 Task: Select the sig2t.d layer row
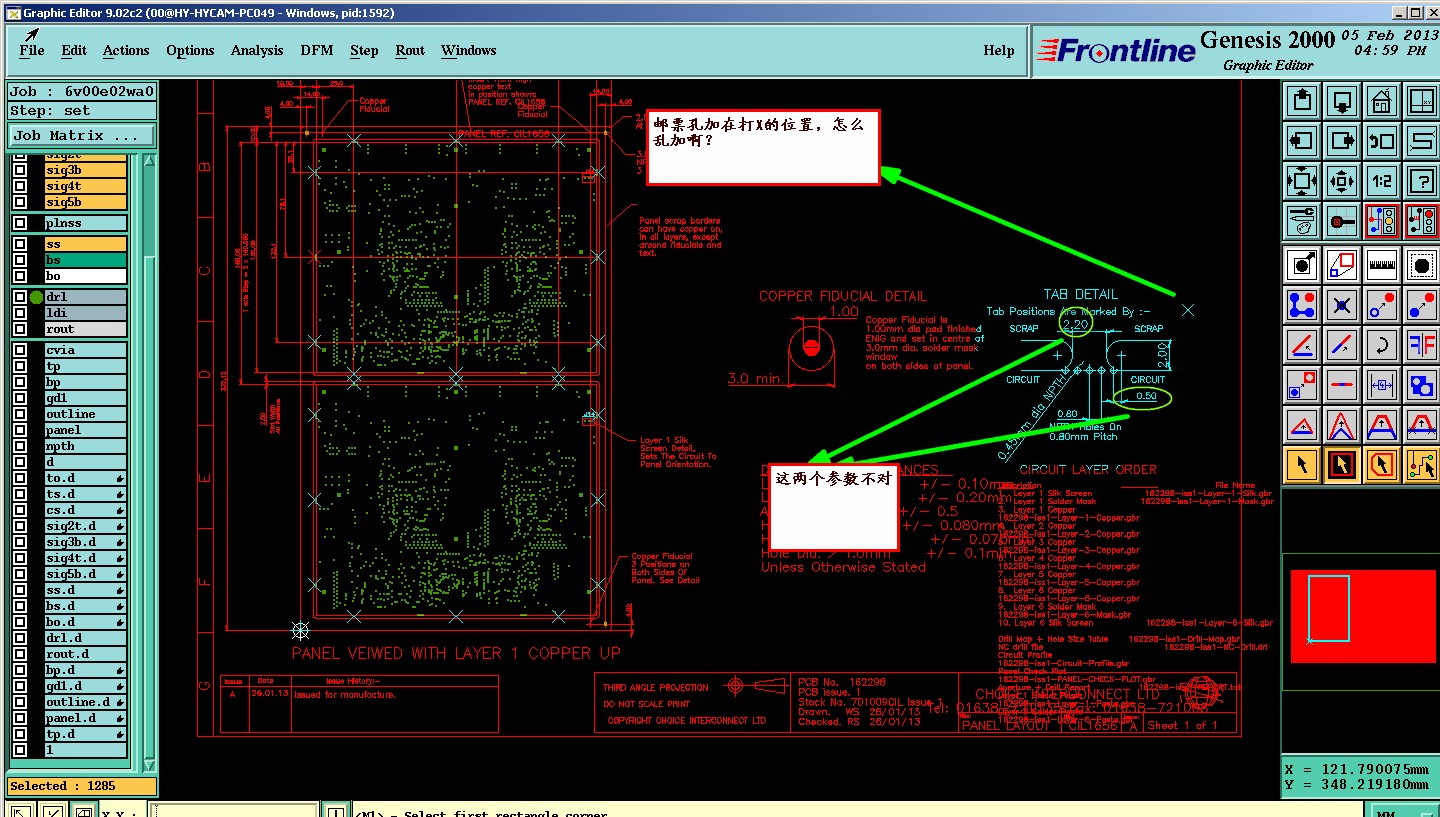pos(86,526)
